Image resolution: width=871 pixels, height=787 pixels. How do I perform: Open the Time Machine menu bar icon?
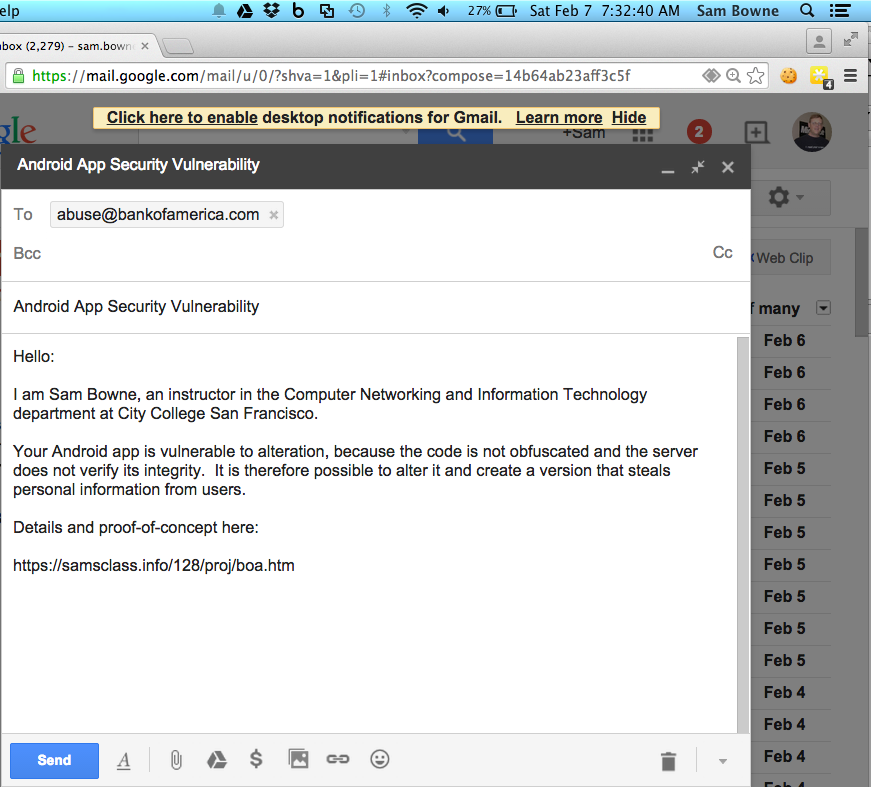(x=357, y=11)
